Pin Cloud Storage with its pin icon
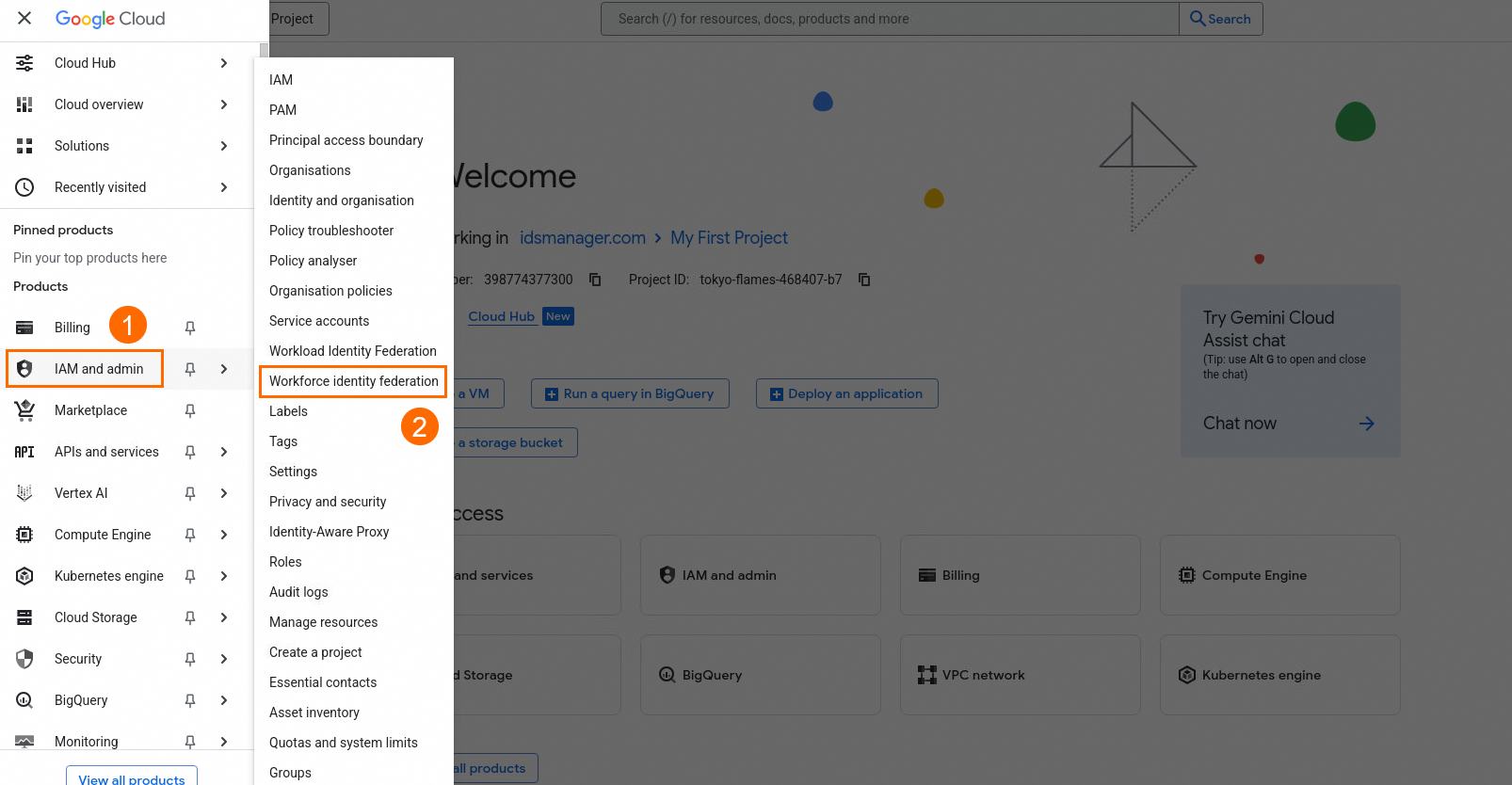Image resolution: width=1512 pixels, height=785 pixels. click(x=190, y=617)
